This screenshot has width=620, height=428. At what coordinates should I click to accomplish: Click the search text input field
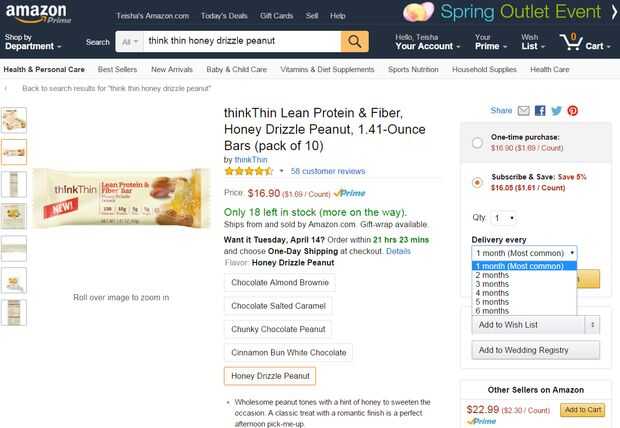[x=241, y=42]
